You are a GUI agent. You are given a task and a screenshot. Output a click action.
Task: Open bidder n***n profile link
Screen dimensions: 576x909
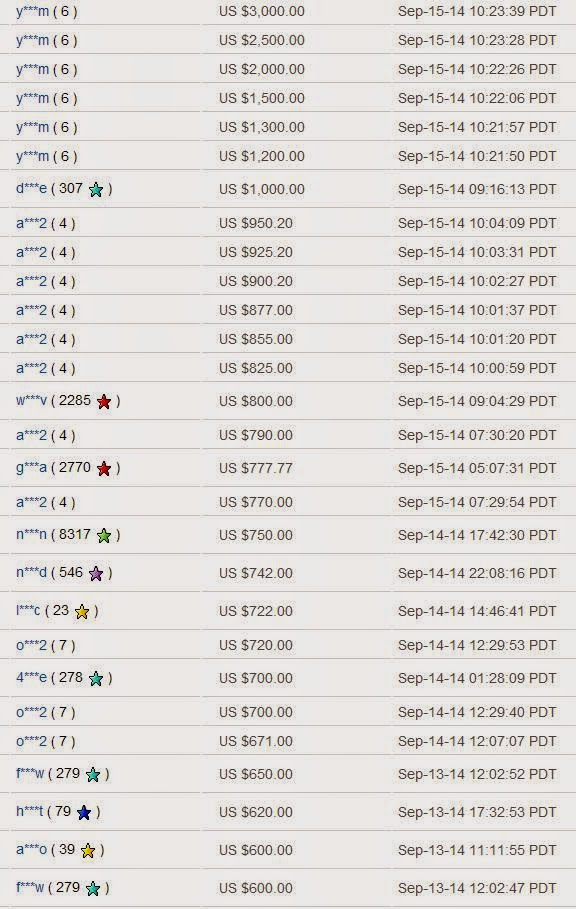(x=31, y=535)
